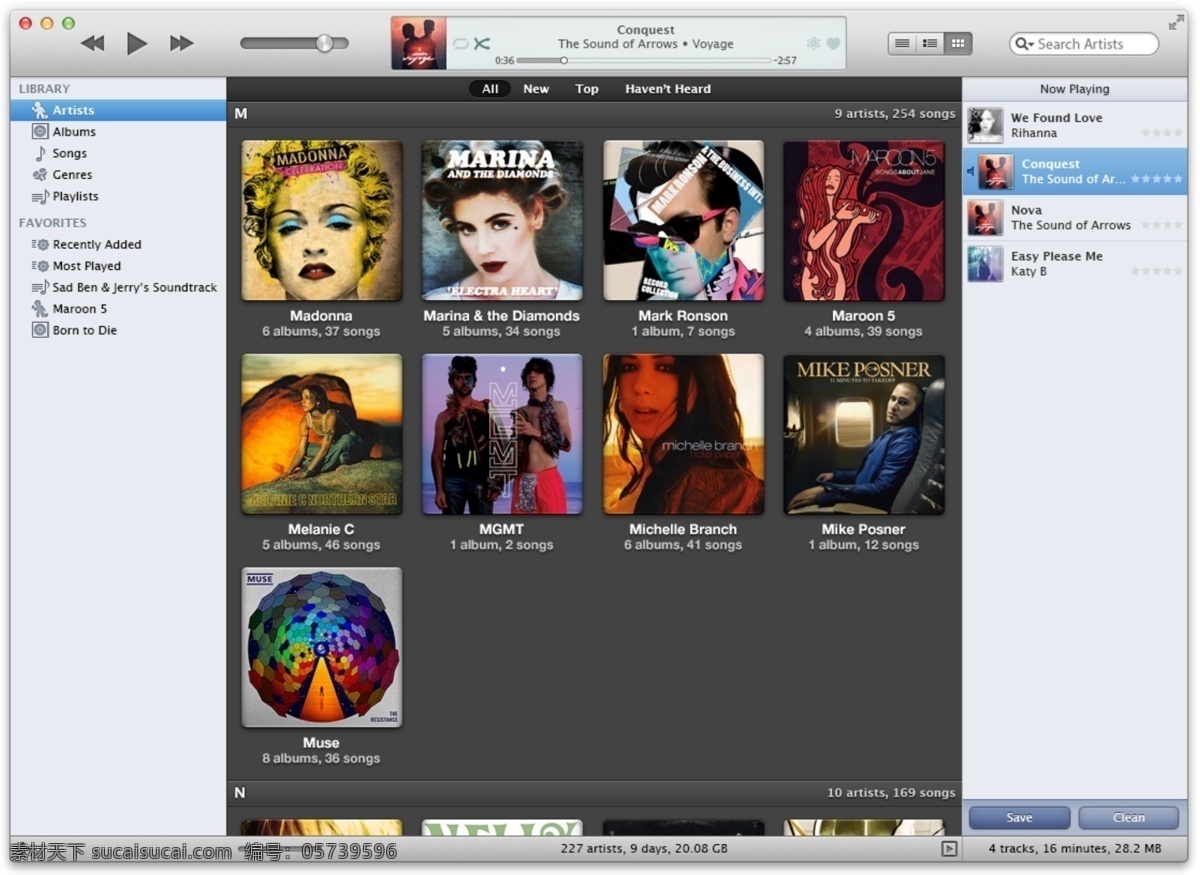Image resolution: width=1200 pixels, height=875 pixels.
Task: Click the '10 artists, 169 songs' count
Action: [x=891, y=793]
